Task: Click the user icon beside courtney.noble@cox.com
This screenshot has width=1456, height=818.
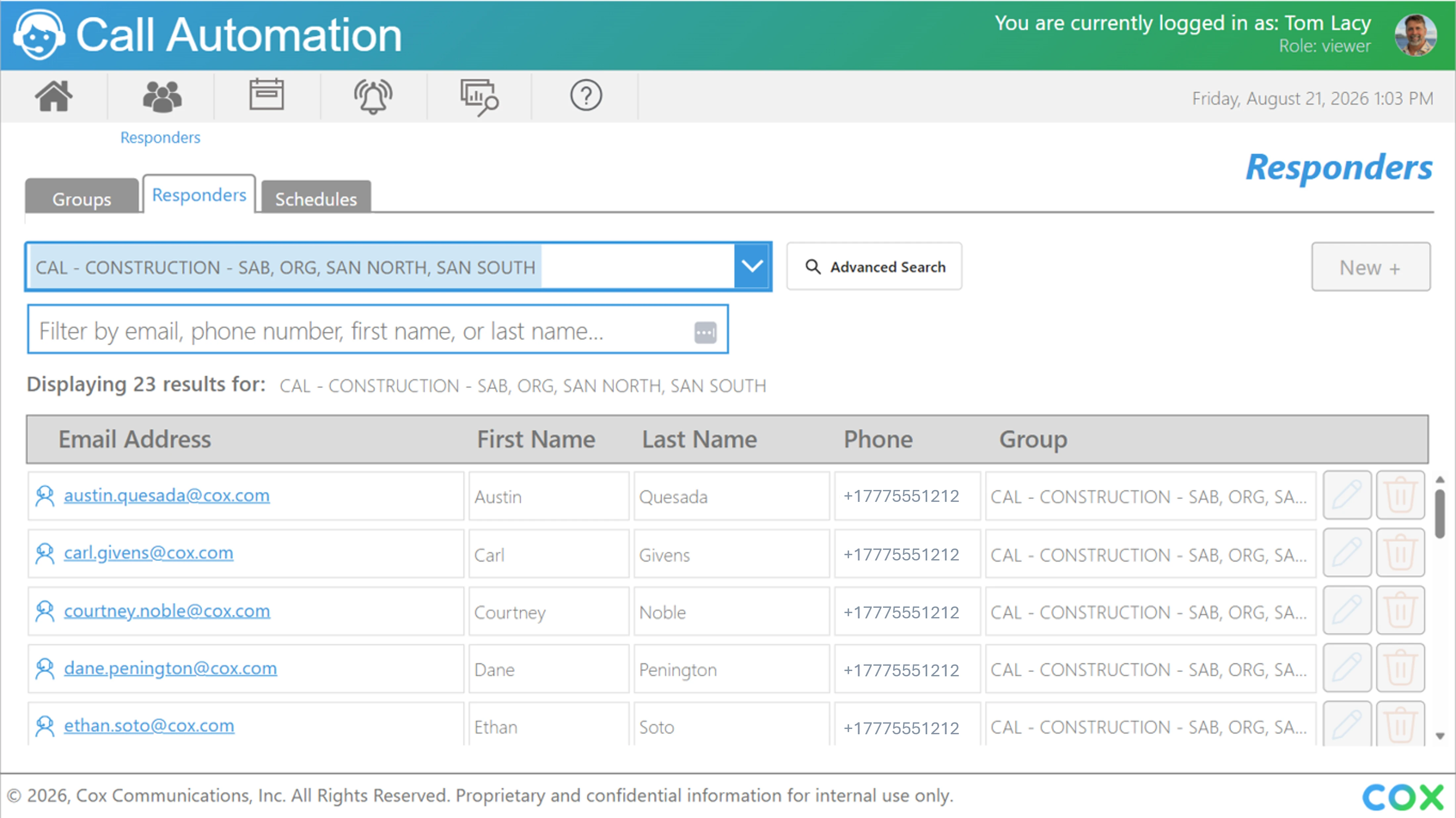Action: [45, 611]
